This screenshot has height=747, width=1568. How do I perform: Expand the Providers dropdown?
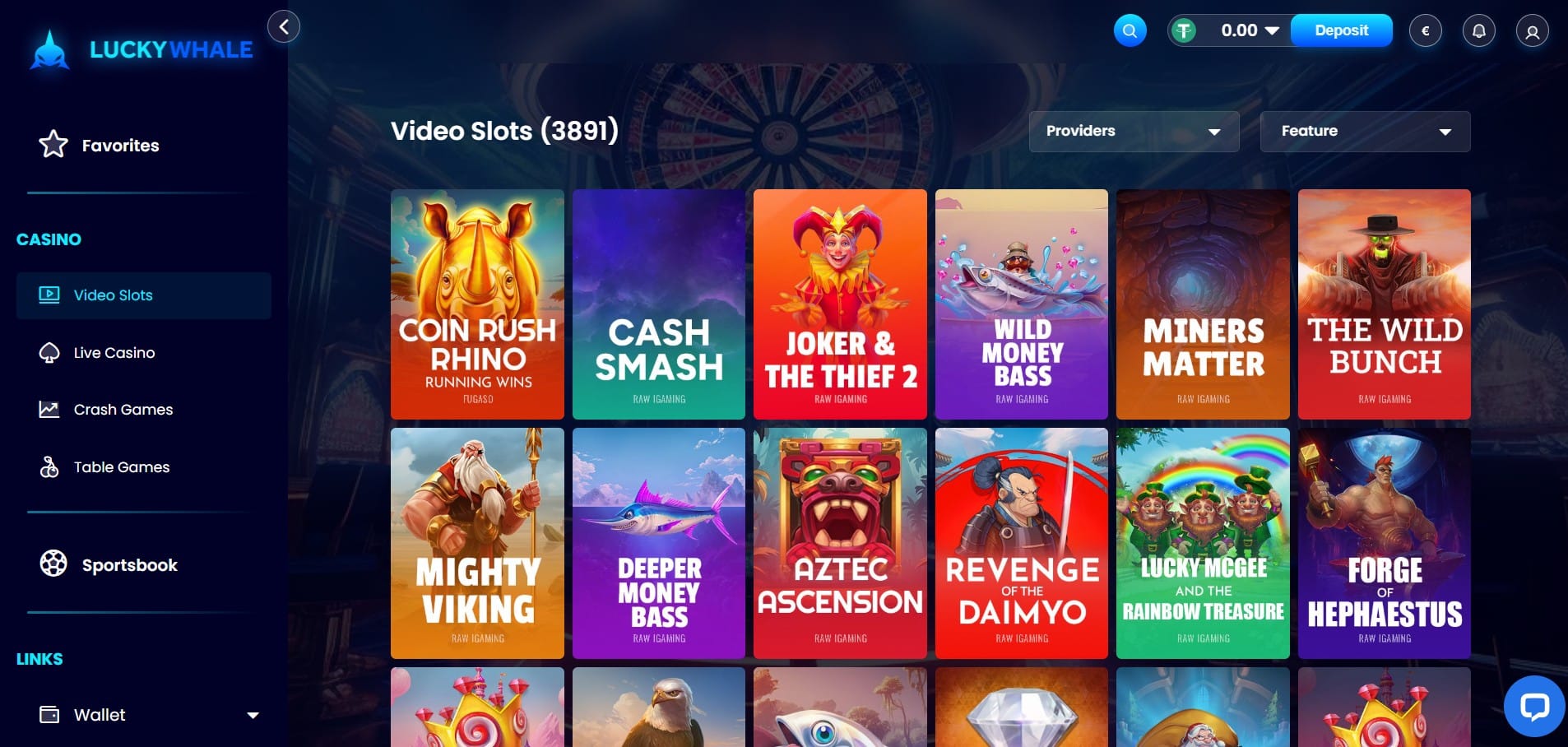pos(1134,132)
